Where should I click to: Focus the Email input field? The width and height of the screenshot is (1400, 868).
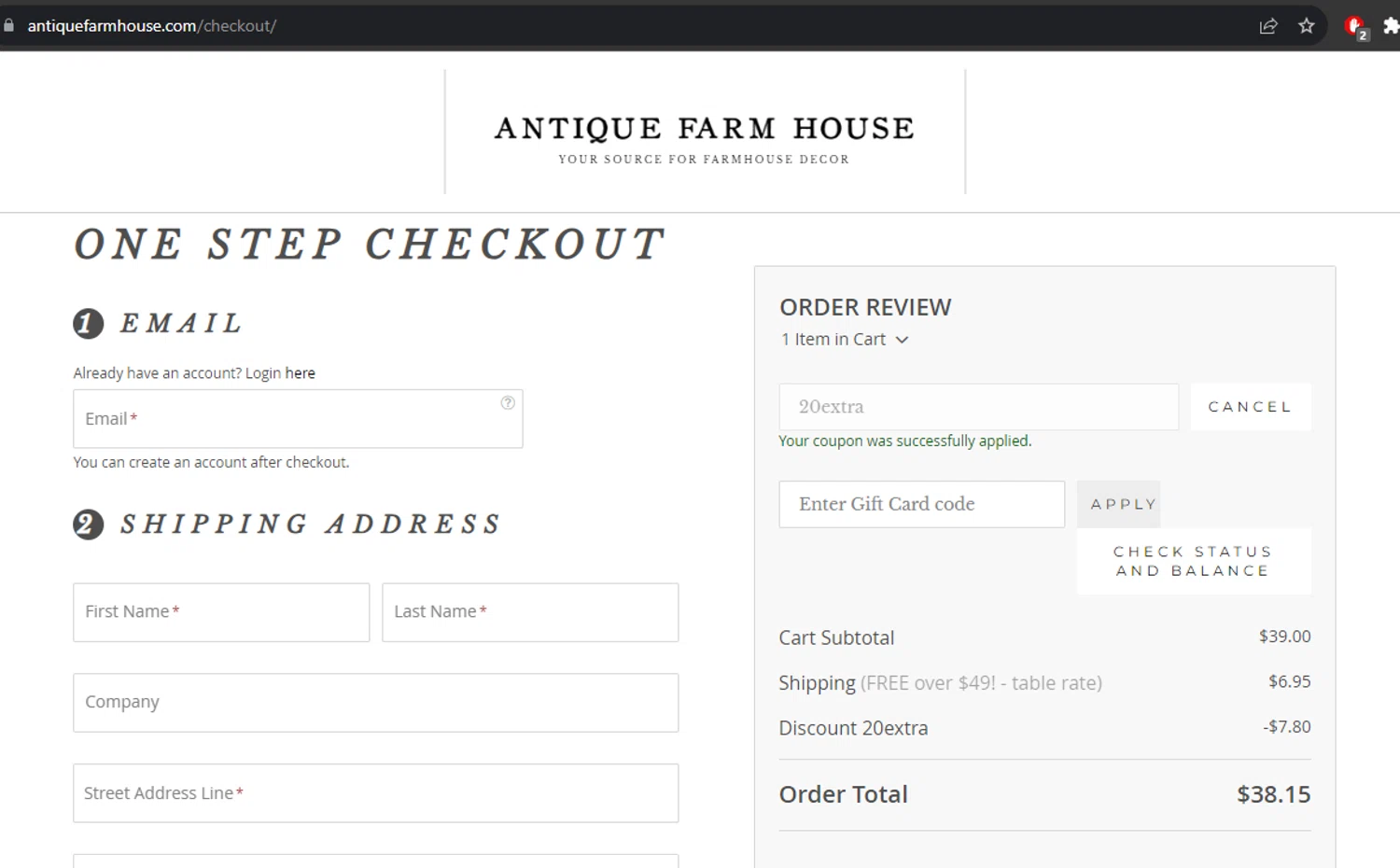[x=298, y=419]
